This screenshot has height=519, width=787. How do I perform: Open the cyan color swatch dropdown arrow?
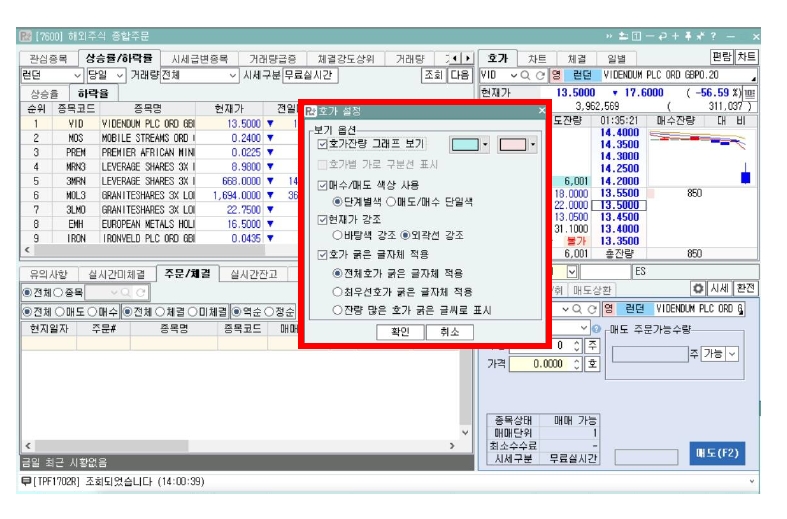(x=485, y=145)
